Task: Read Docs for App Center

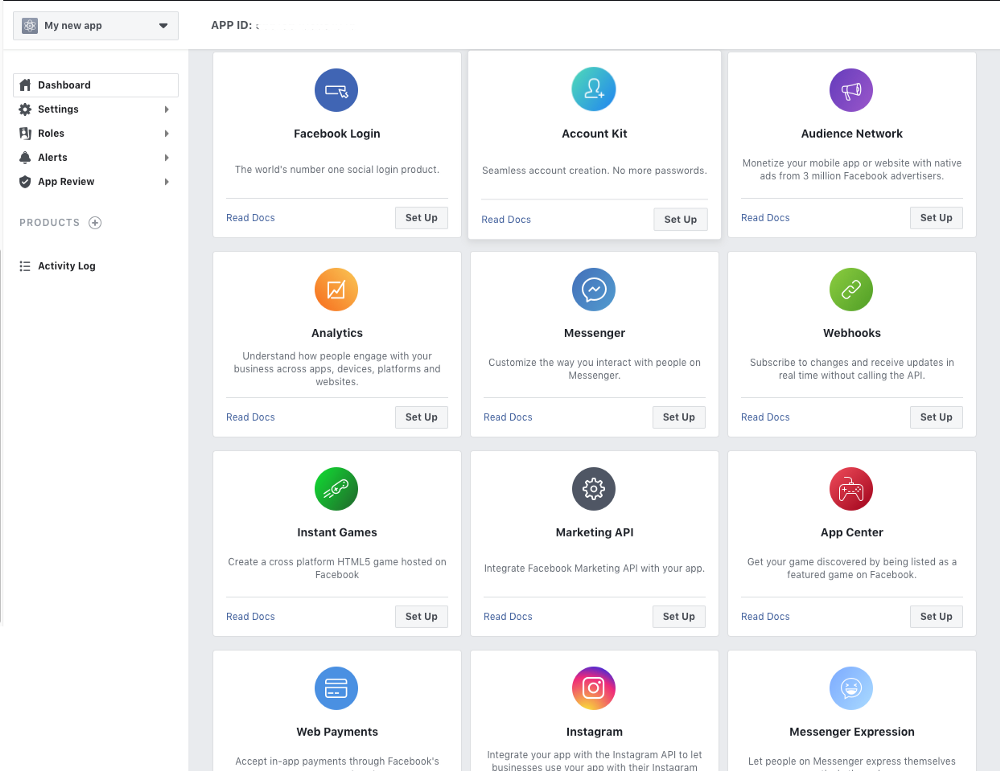Action: tap(765, 617)
